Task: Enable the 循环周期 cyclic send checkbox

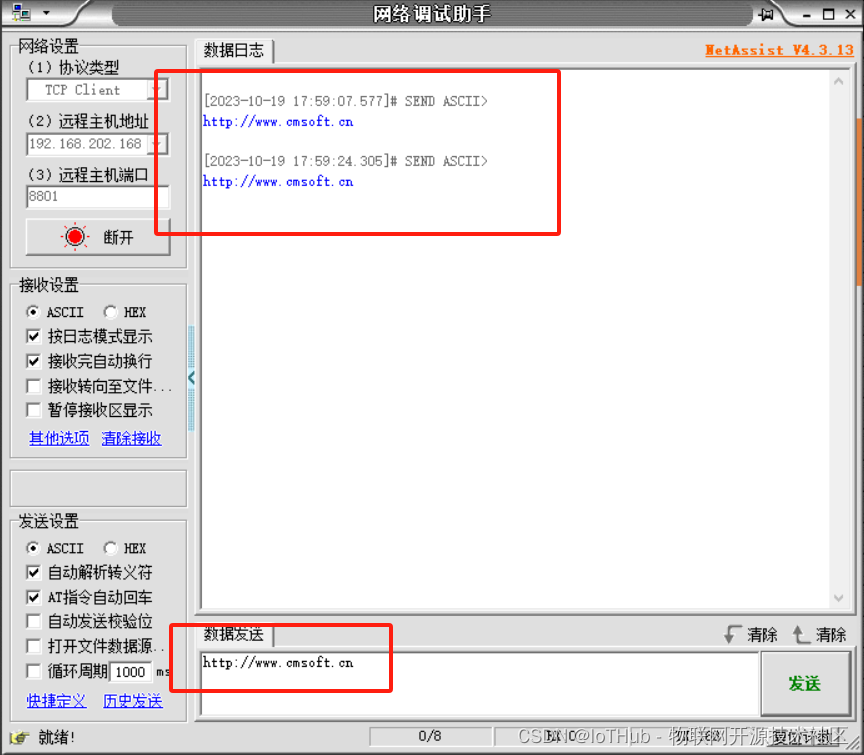Action: [x=33, y=671]
